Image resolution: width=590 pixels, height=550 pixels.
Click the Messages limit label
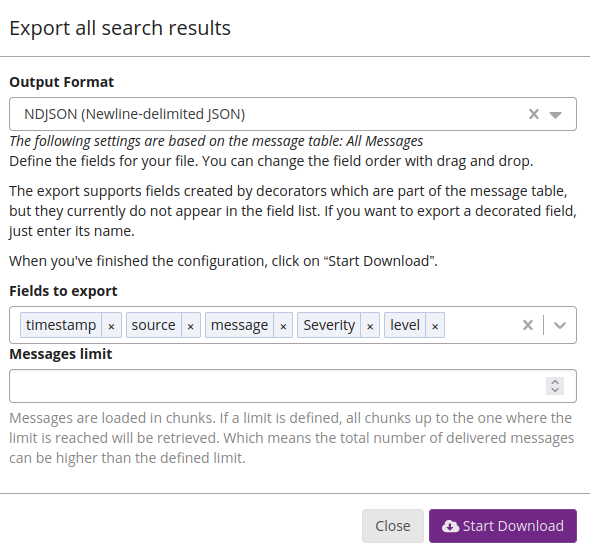point(61,354)
